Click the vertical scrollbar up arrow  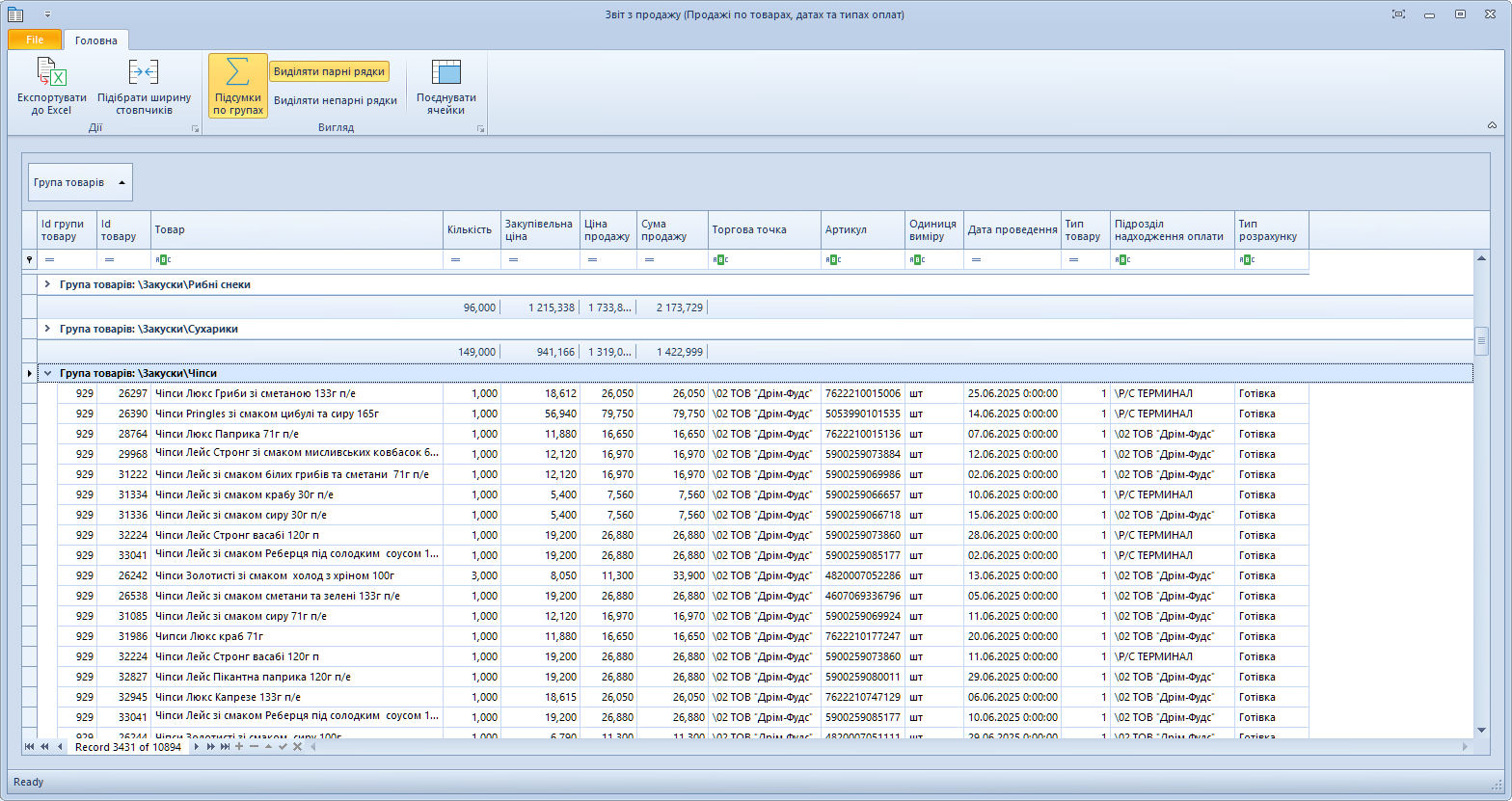[x=1481, y=257]
